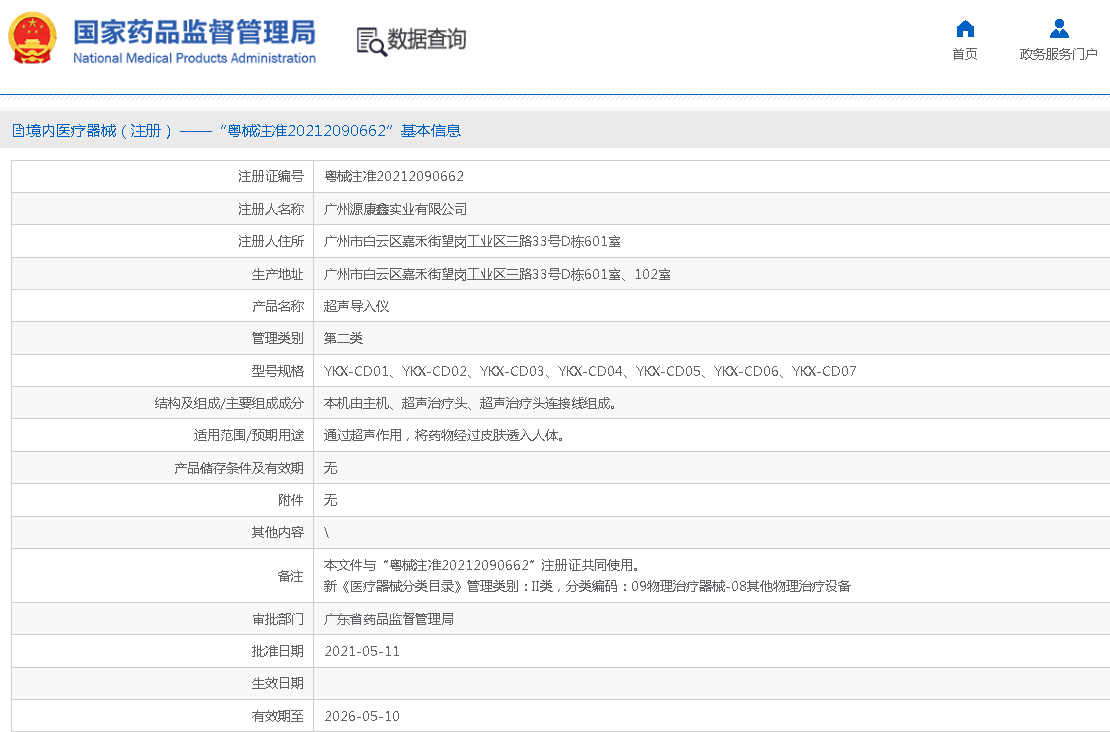
Task: Click 本机由主机 structure composition text
Action: coord(469,404)
